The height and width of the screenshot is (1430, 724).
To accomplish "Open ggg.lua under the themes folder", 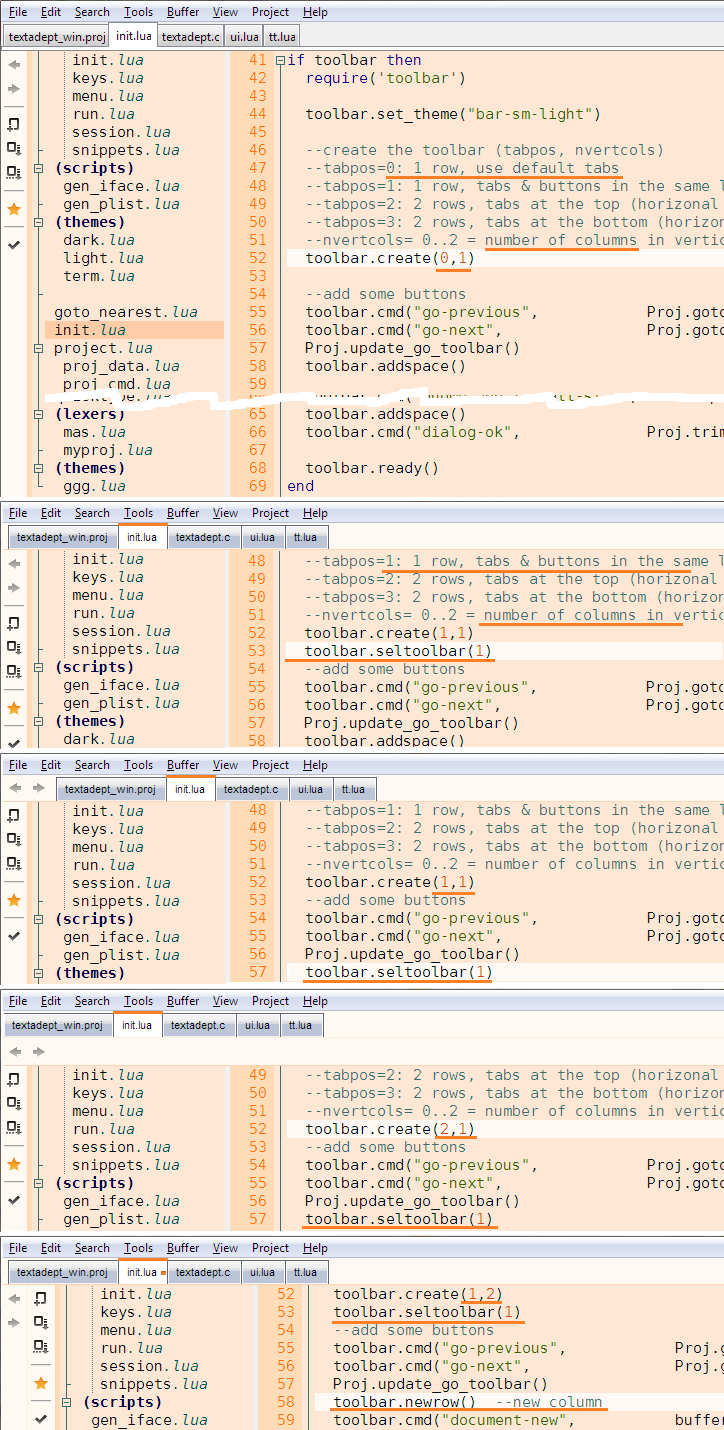I will point(94,486).
